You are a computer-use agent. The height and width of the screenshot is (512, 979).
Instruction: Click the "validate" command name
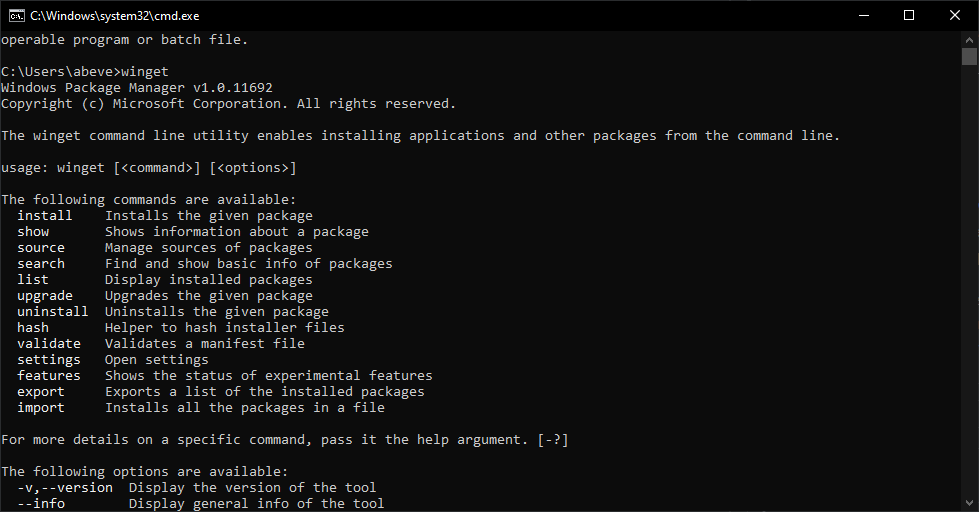pos(49,343)
